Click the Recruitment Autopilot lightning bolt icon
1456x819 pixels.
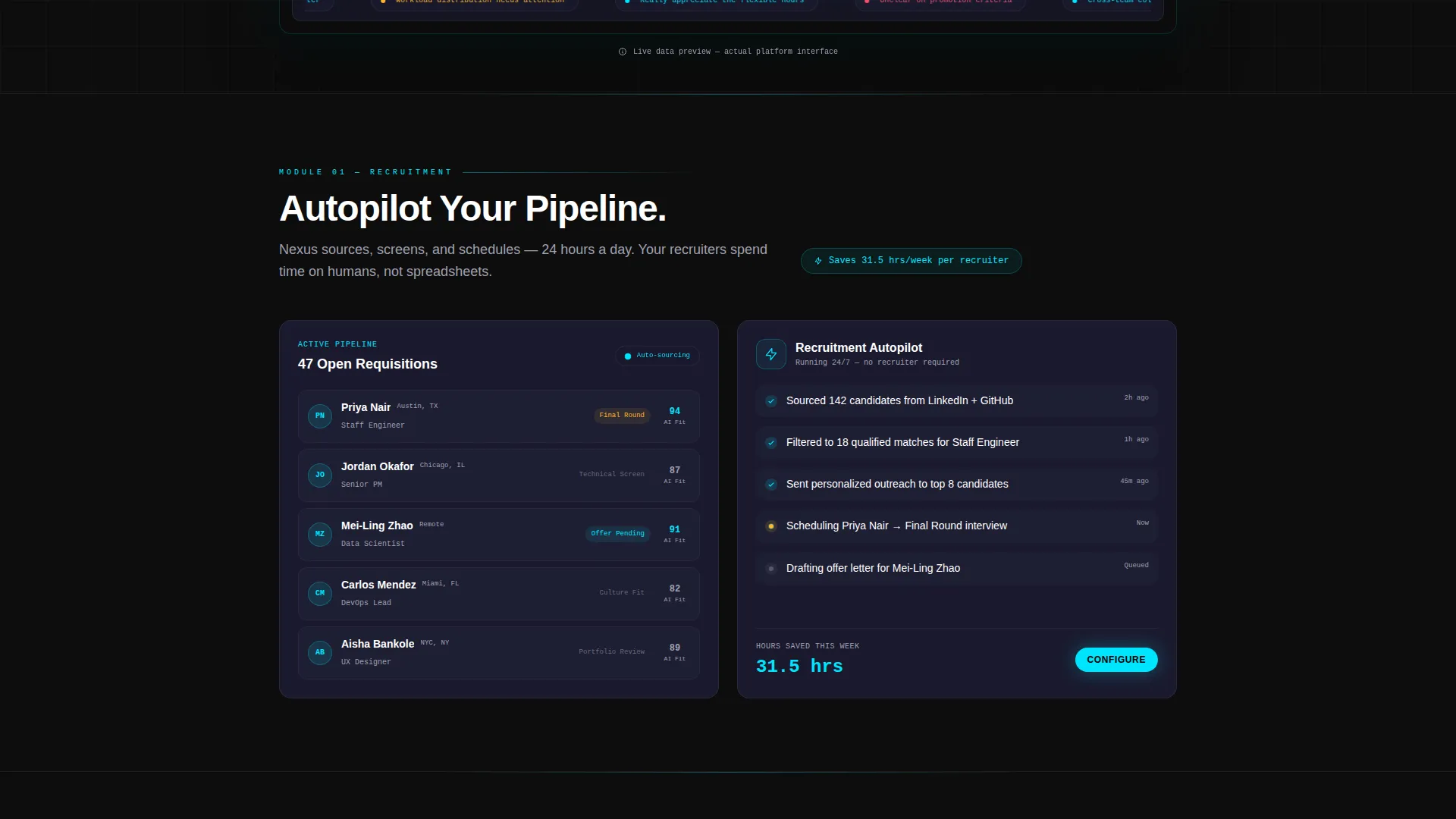point(771,354)
